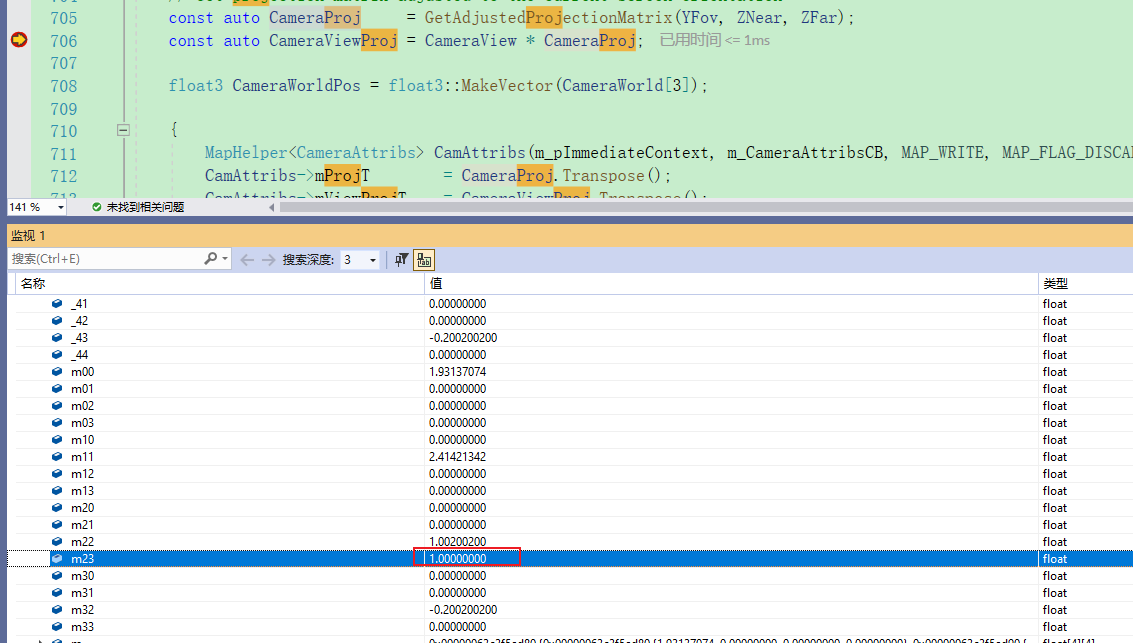Select the m00 watch row
This screenshot has height=643, width=1133.
(570, 371)
